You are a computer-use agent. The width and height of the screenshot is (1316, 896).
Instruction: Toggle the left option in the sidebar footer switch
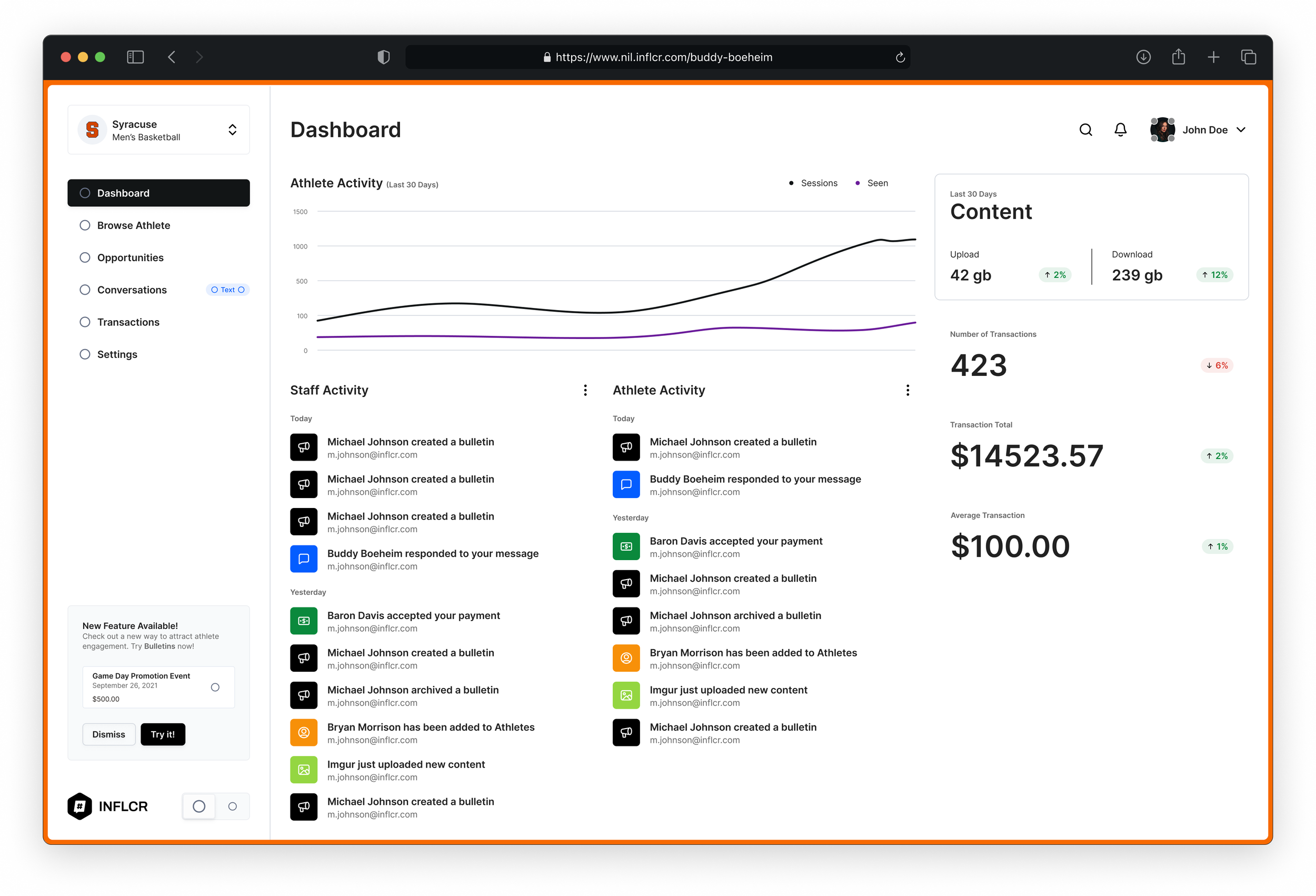click(x=199, y=806)
